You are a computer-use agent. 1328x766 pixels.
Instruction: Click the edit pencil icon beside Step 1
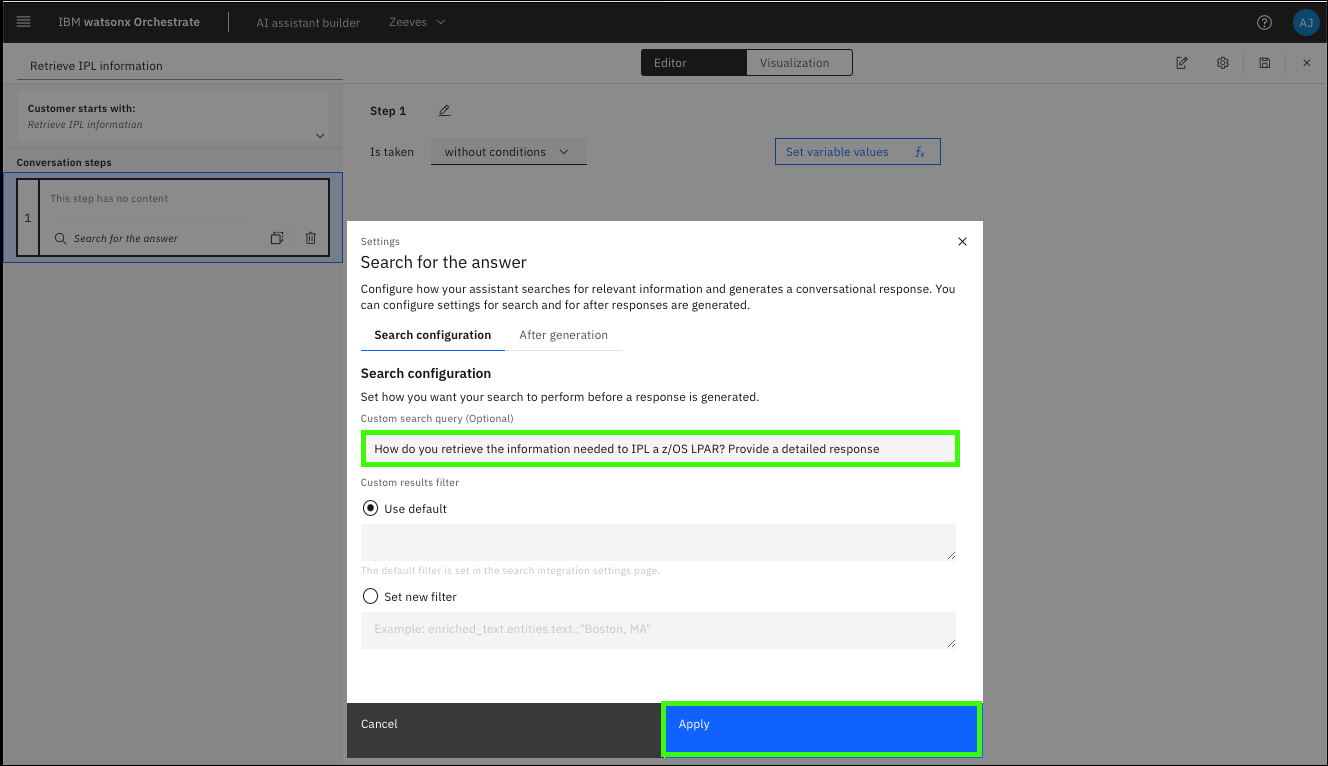pos(445,111)
